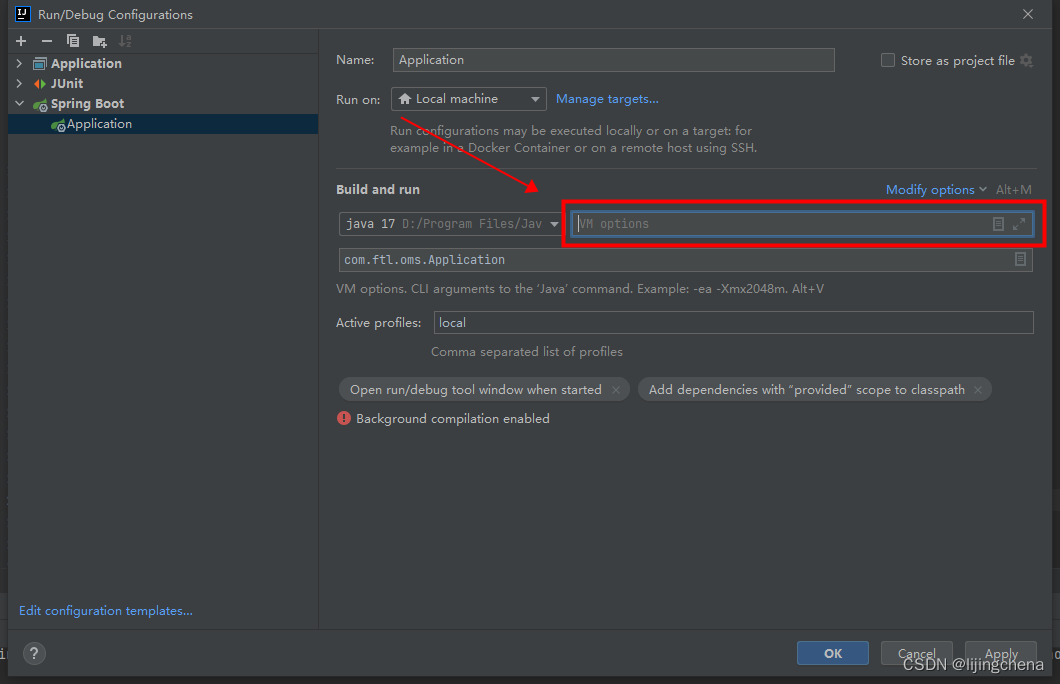Open settings gear beside Store as project file
The width and height of the screenshot is (1060, 684).
[1025, 60]
